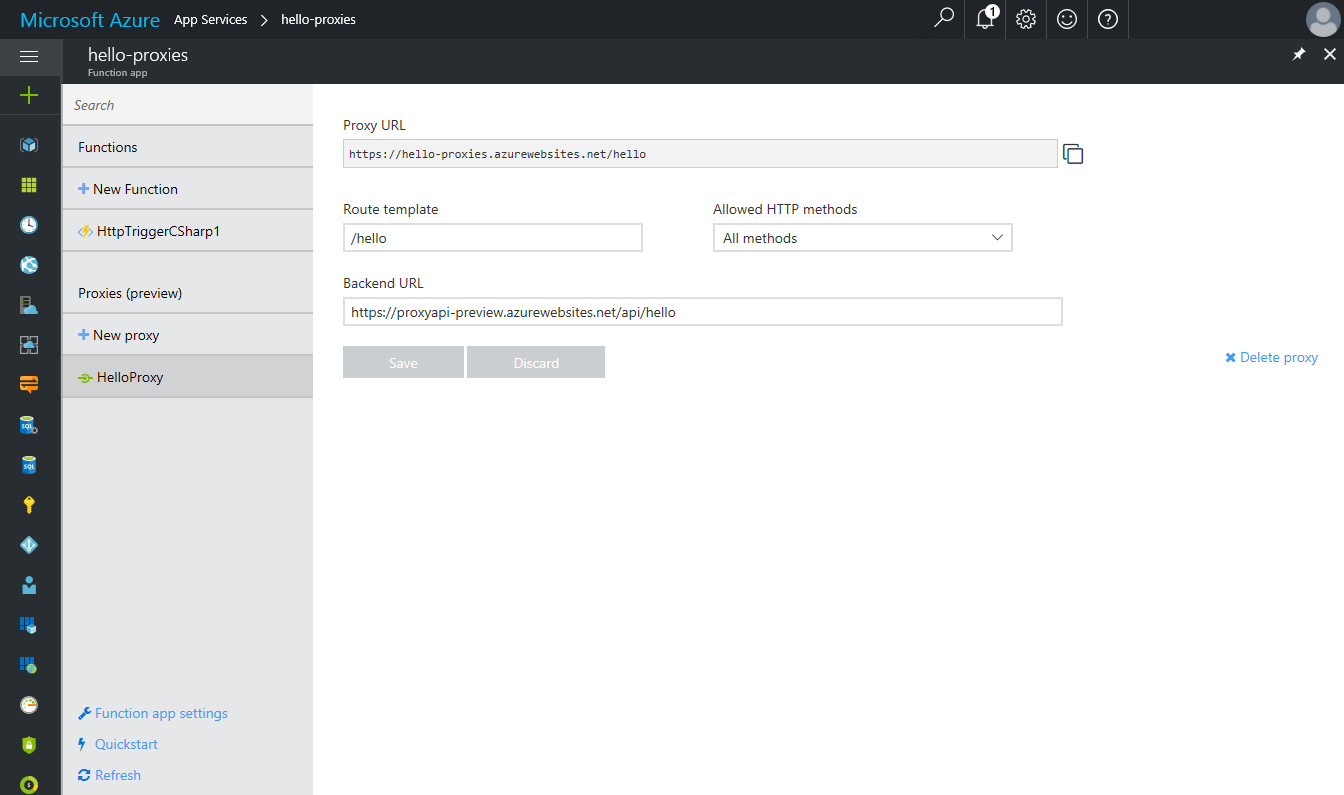1344x795 pixels.
Task: Click into the Backend URL field
Action: point(702,311)
